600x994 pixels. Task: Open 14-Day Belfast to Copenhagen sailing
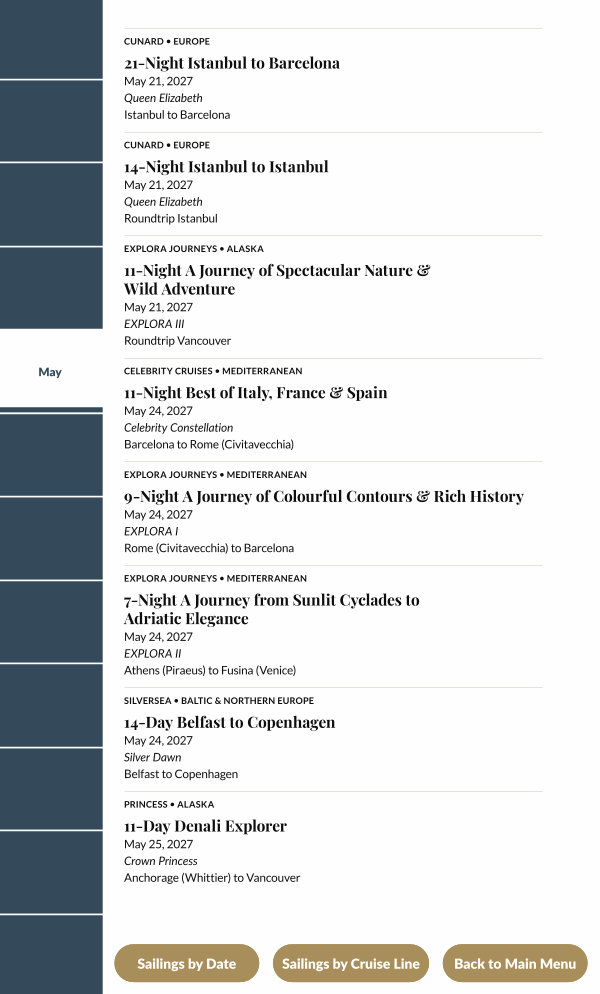229,723
